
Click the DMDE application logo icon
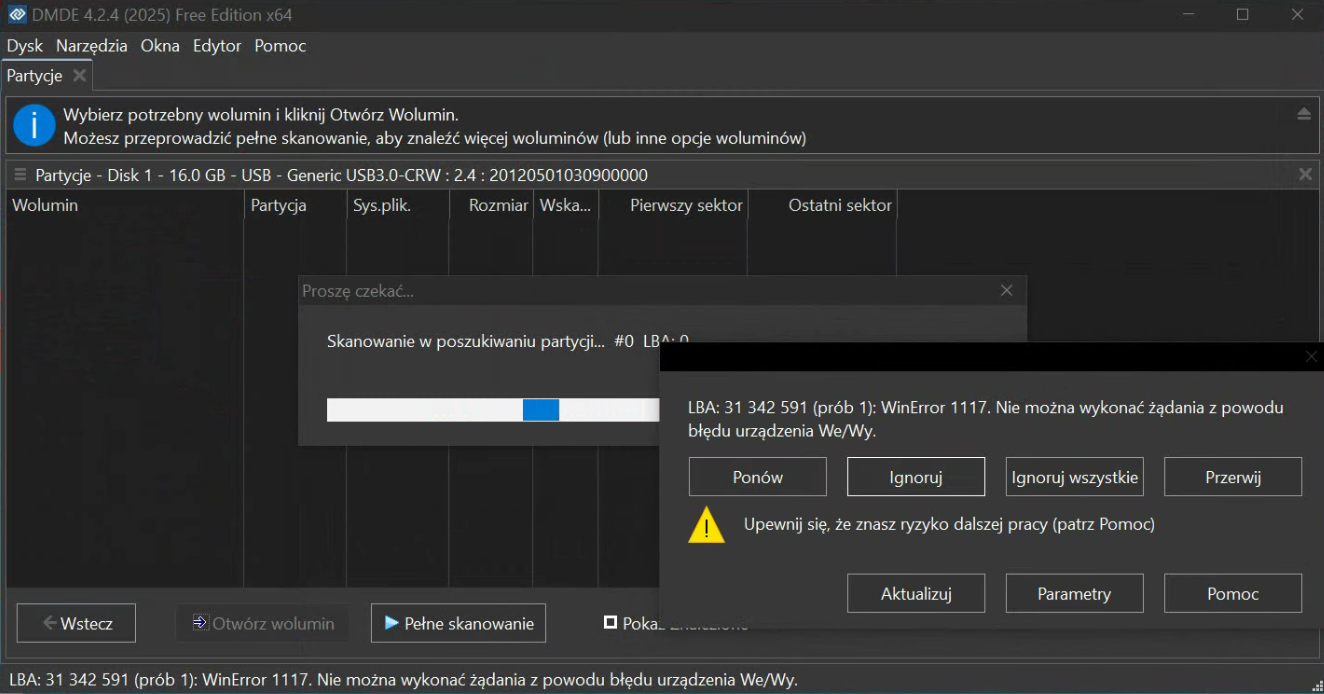pyautogui.click(x=17, y=15)
